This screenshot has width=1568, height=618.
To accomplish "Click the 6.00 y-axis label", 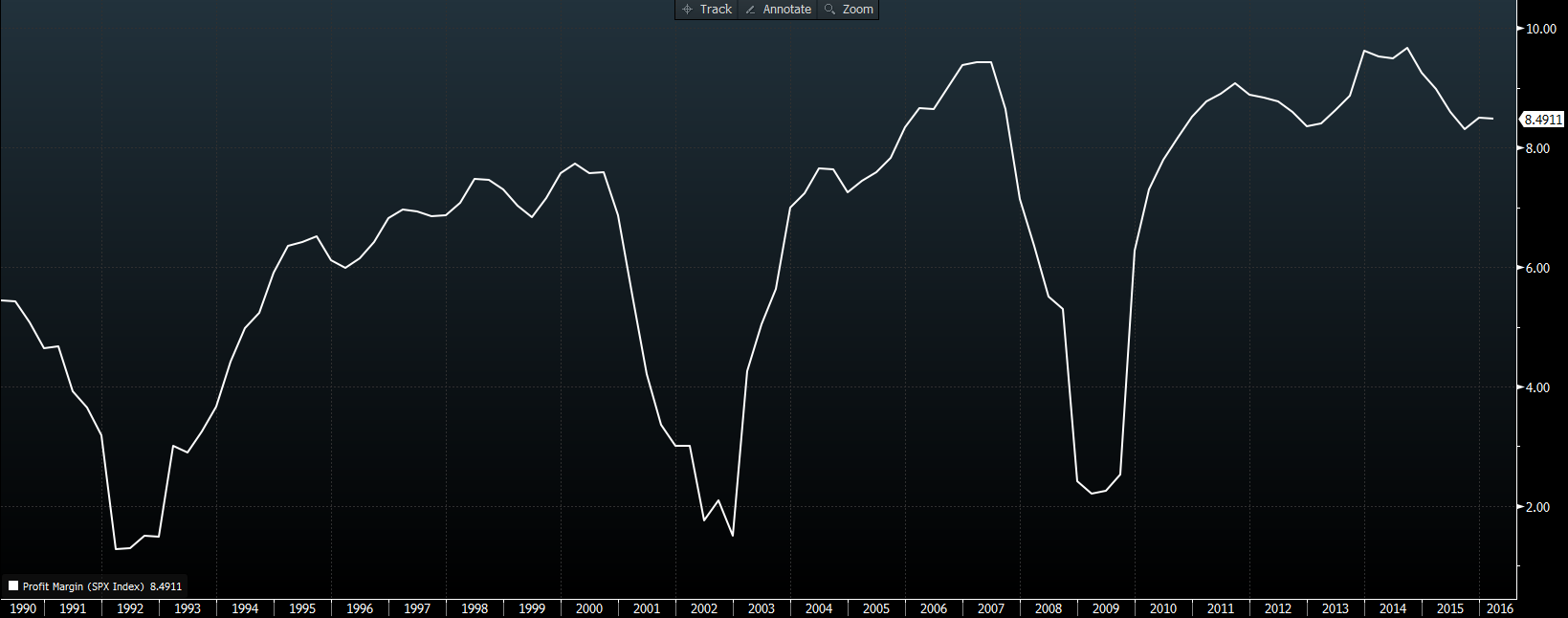I will tap(1538, 269).
